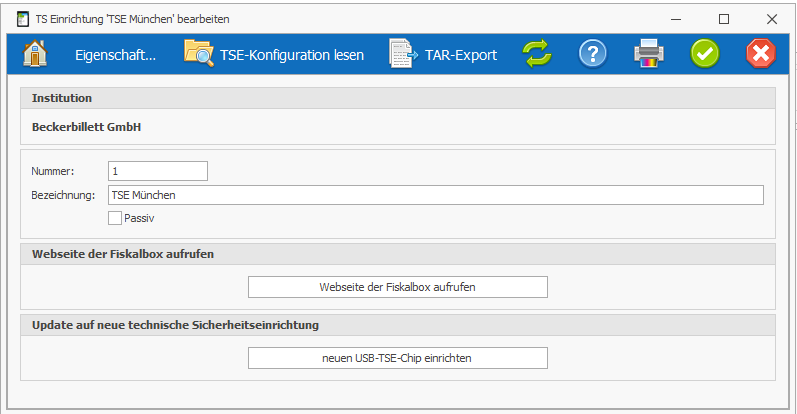
Task: Click neuen USB-TSE-Chip einrichten button
Action: (x=397, y=358)
